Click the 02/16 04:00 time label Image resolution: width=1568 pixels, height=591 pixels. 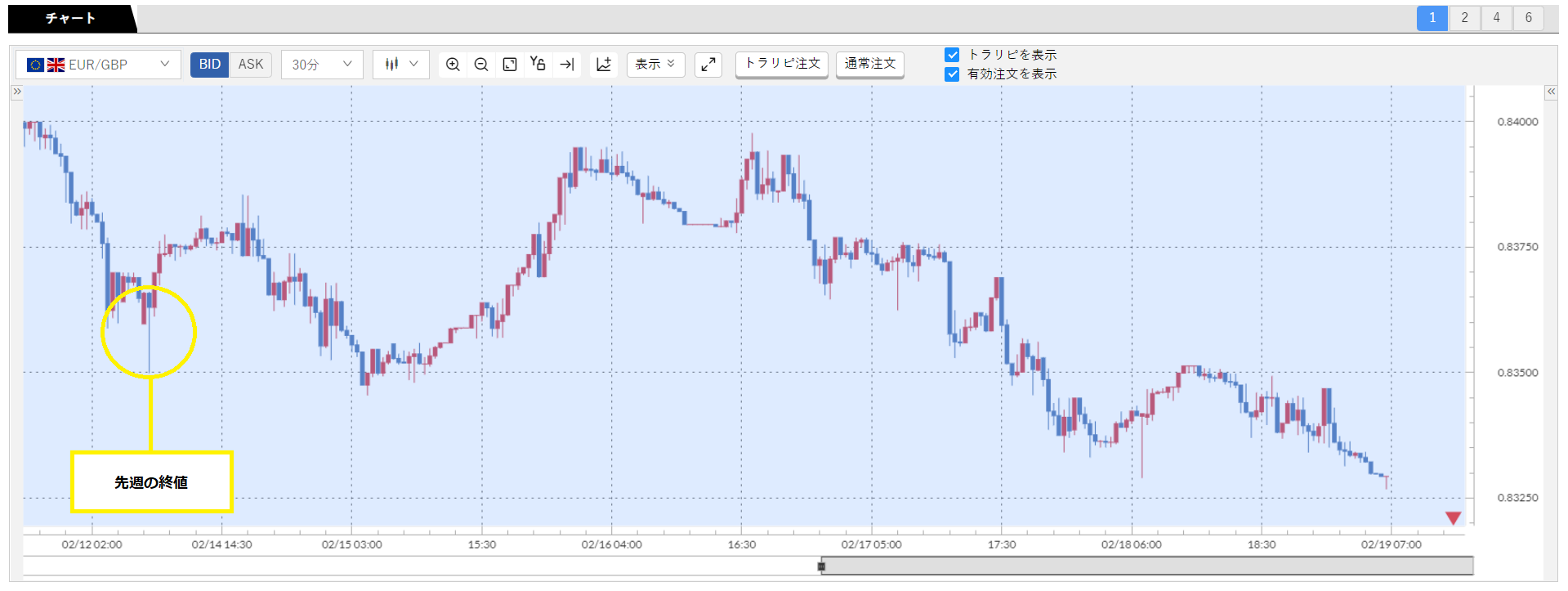click(611, 544)
